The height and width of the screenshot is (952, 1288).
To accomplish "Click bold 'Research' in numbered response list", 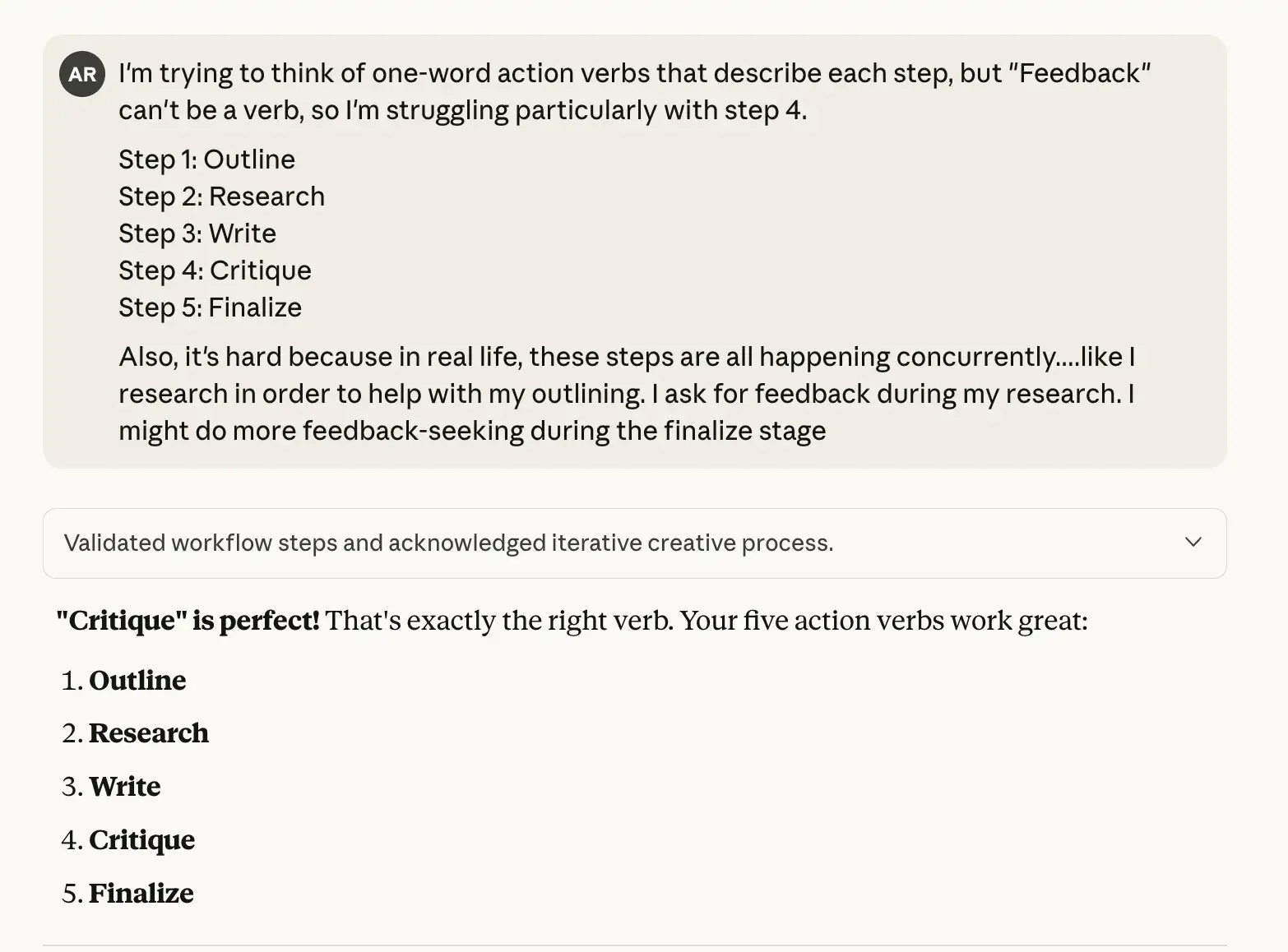I will click(x=149, y=733).
